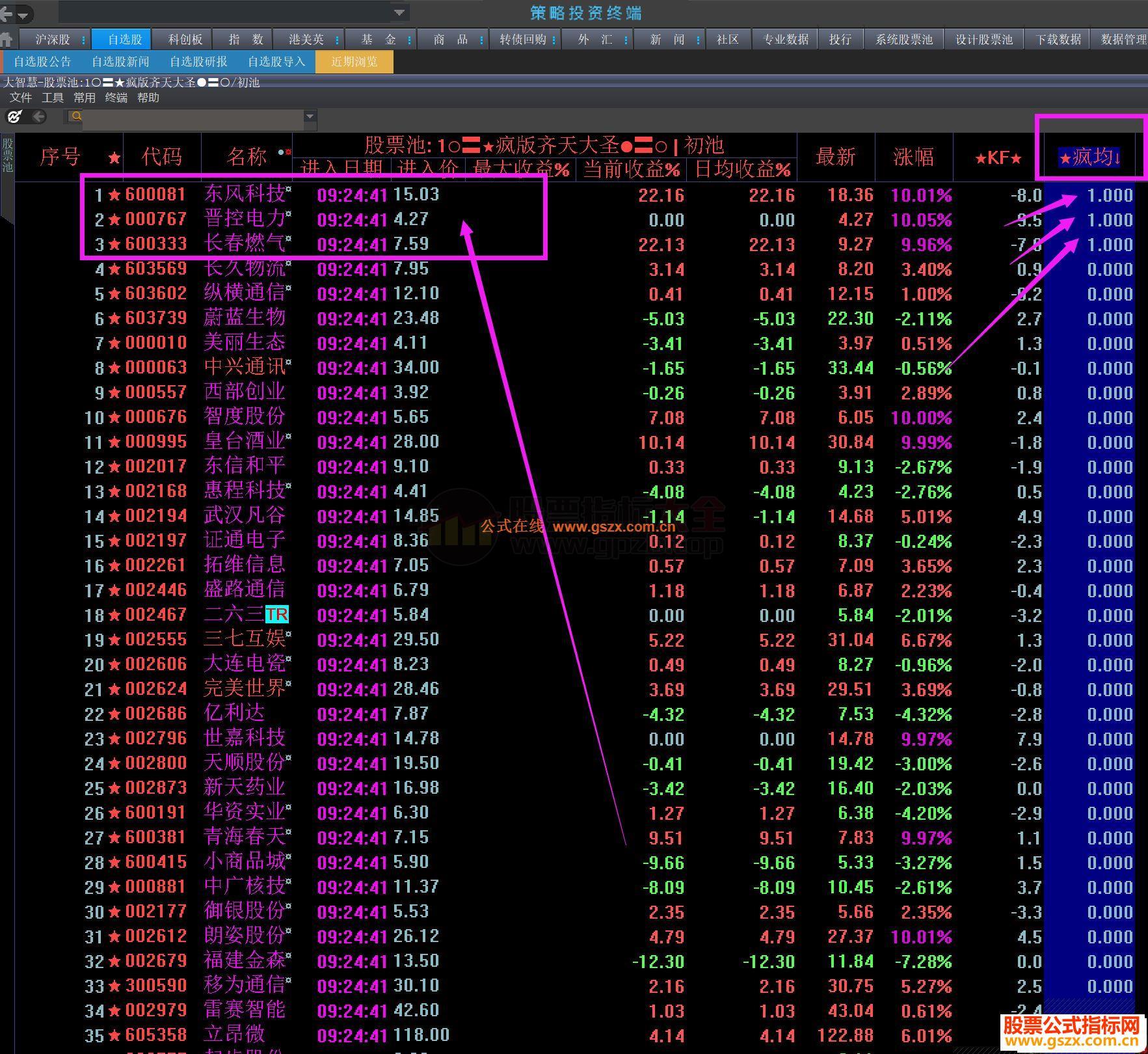Expand the 商品 submenu dots
The image size is (1148, 1054).
click(481, 40)
